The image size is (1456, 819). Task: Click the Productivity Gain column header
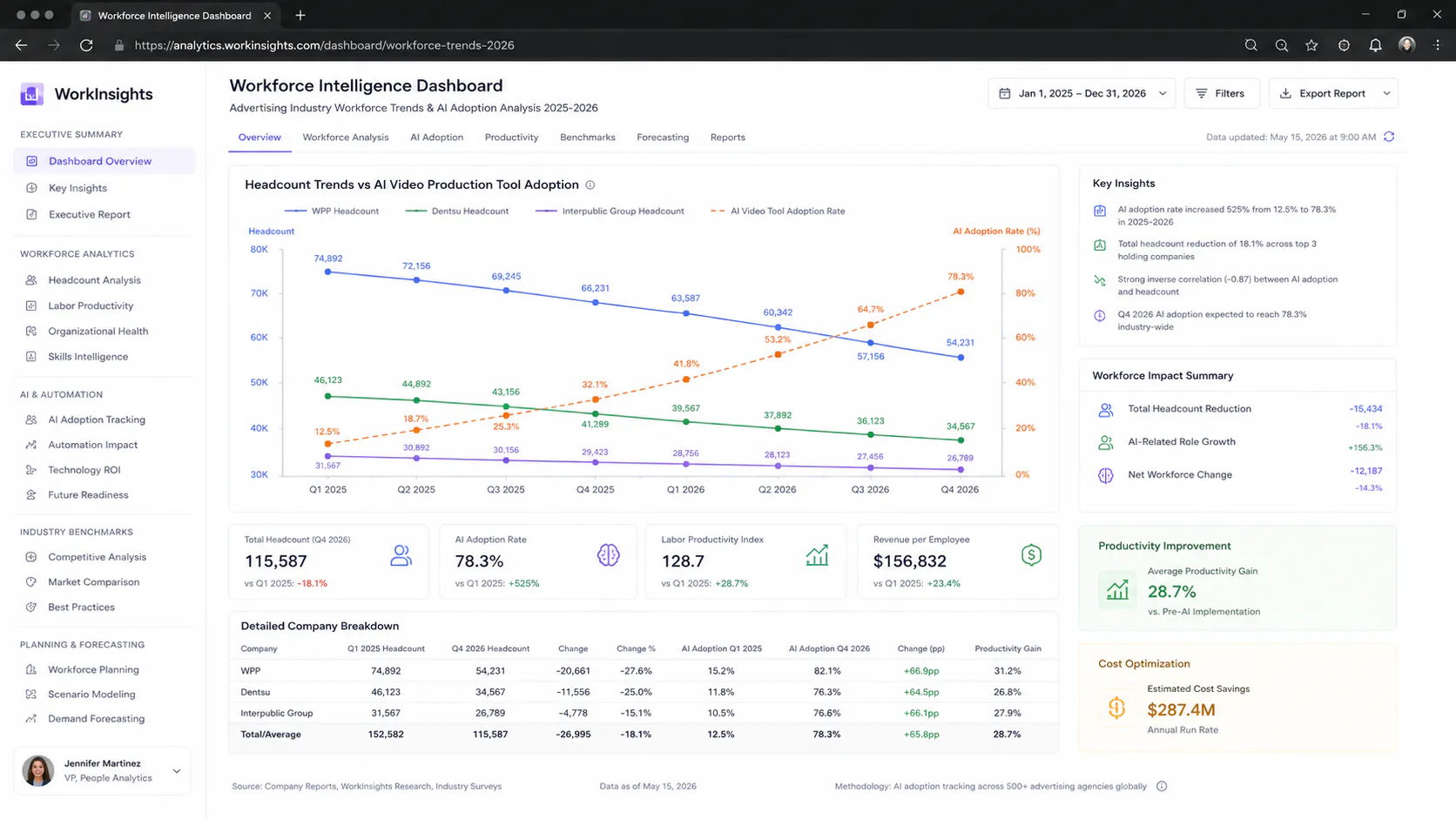pos(1008,648)
